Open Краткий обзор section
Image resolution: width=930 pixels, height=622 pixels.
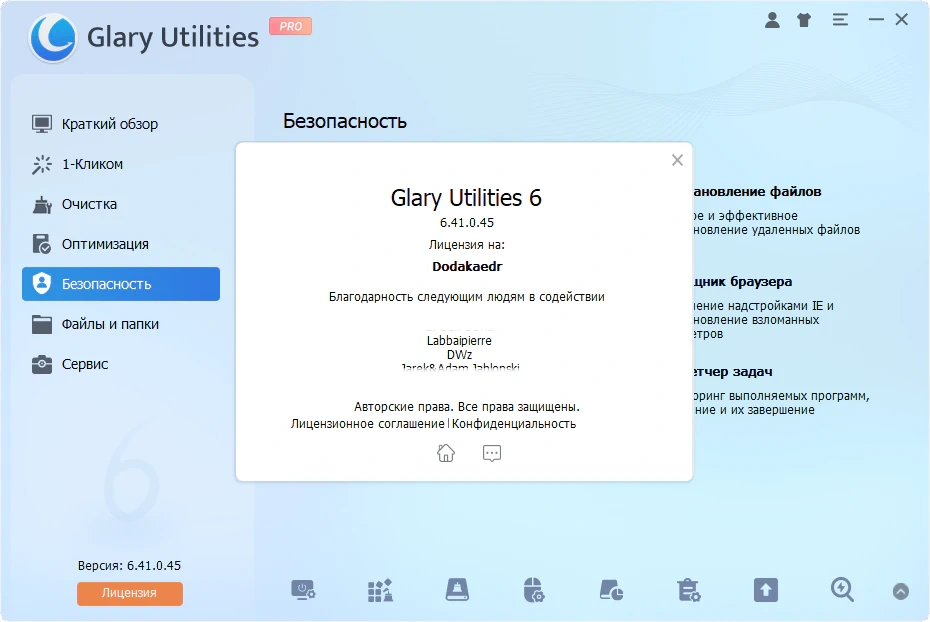click(x=121, y=124)
